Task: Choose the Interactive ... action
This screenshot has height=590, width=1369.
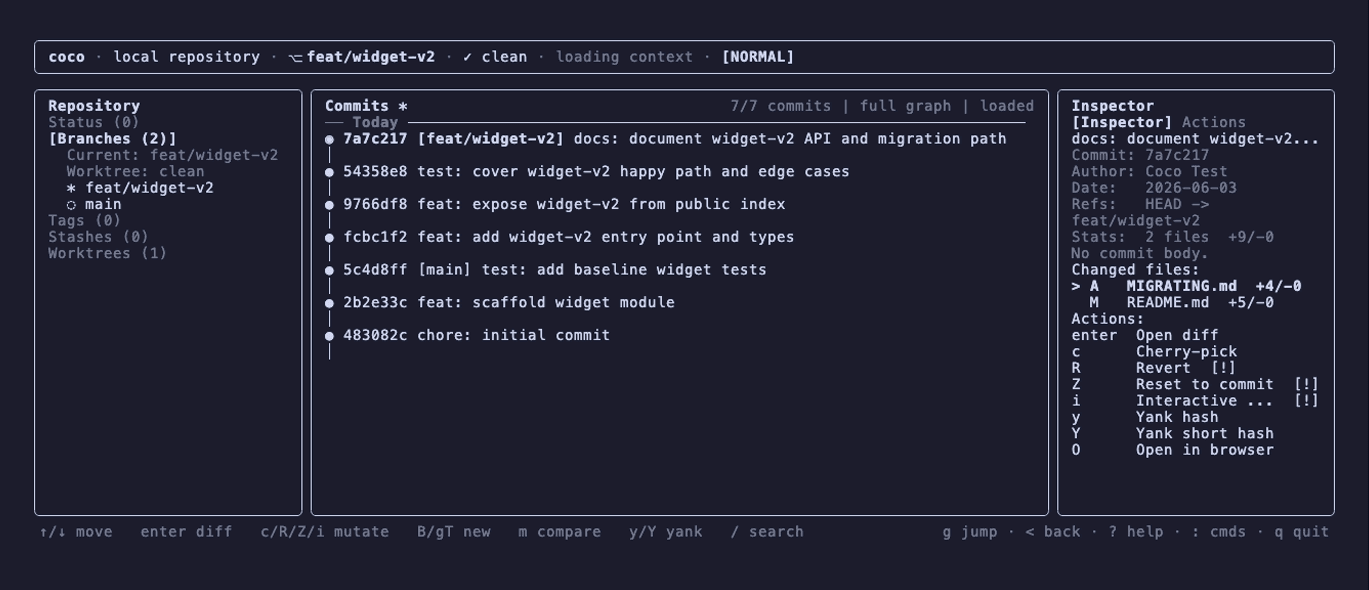Action: [1195, 401]
